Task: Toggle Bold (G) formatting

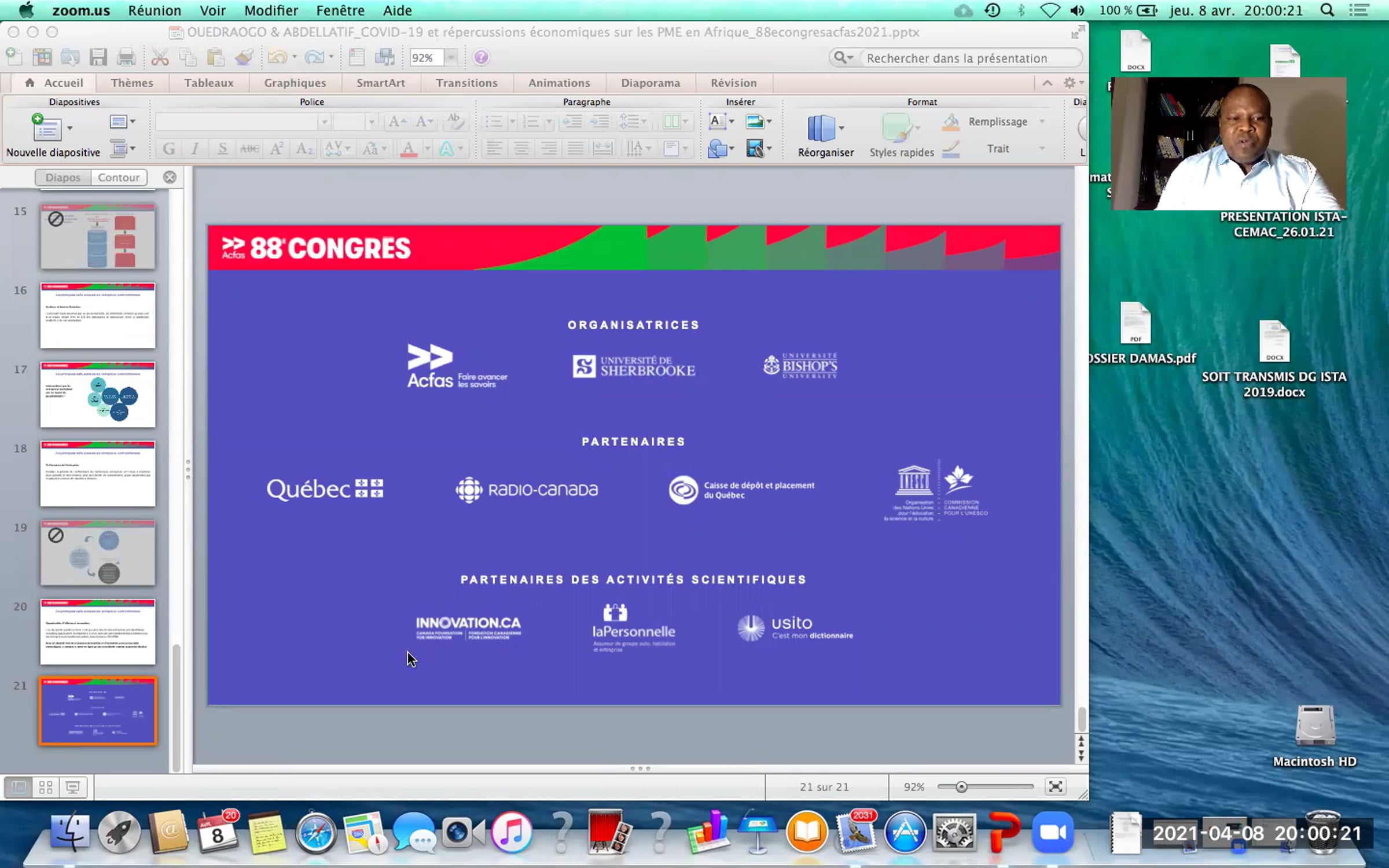Action: 169,149
